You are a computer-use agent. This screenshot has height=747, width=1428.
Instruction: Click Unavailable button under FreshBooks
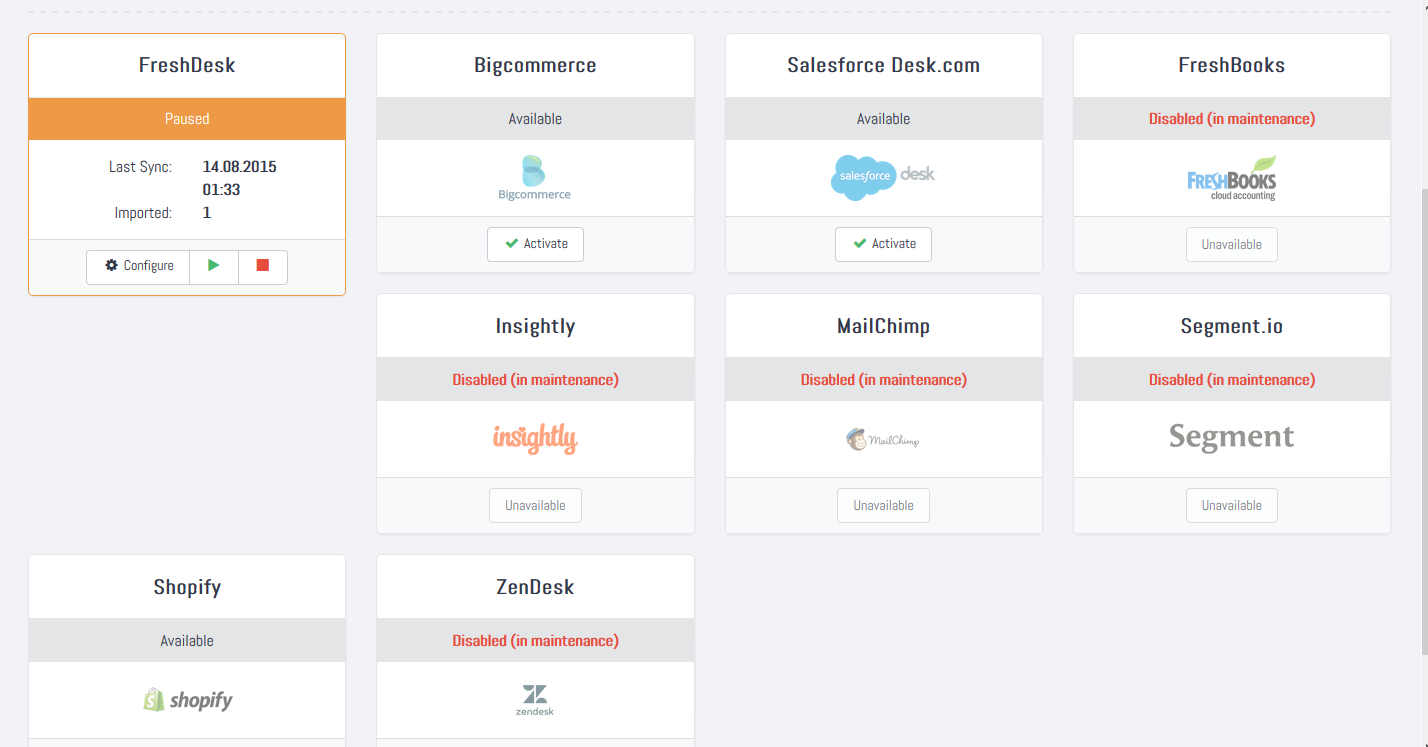point(1232,244)
